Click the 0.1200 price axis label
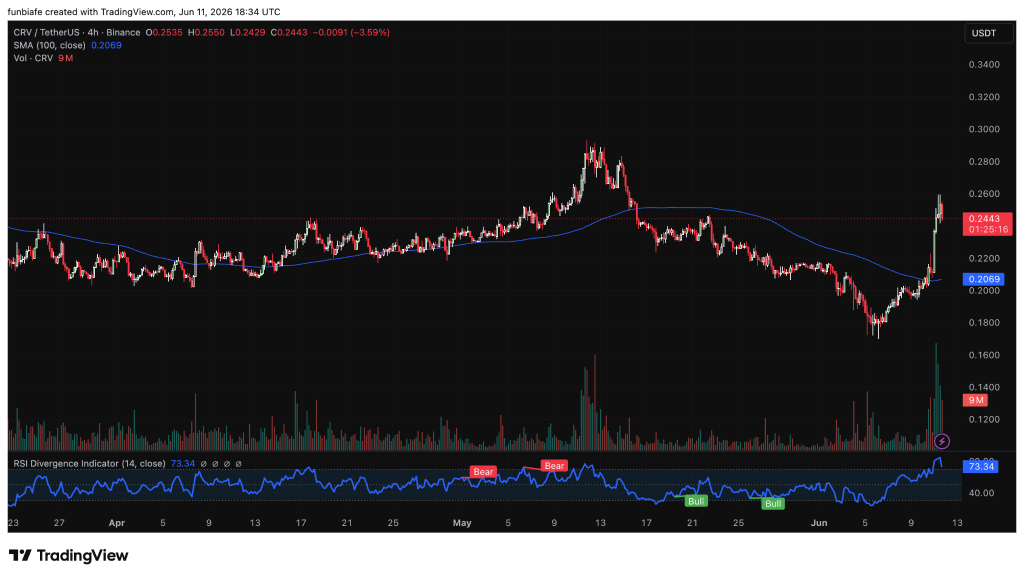This screenshot has width=1024, height=578. pyautogui.click(x=984, y=419)
